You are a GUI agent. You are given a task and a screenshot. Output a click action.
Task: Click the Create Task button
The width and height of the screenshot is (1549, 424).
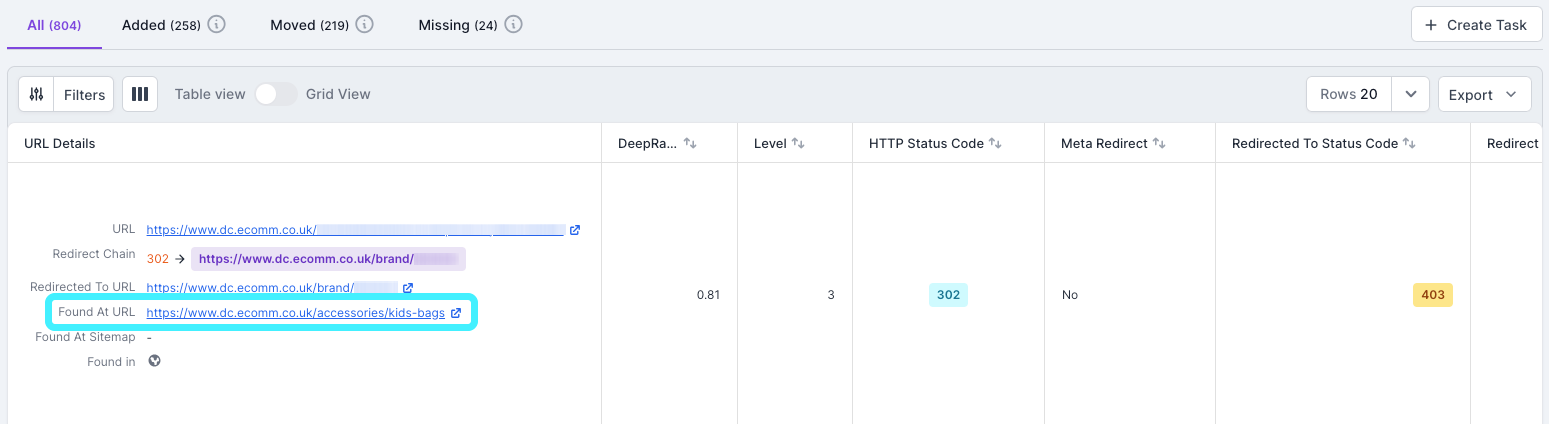click(x=1476, y=25)
